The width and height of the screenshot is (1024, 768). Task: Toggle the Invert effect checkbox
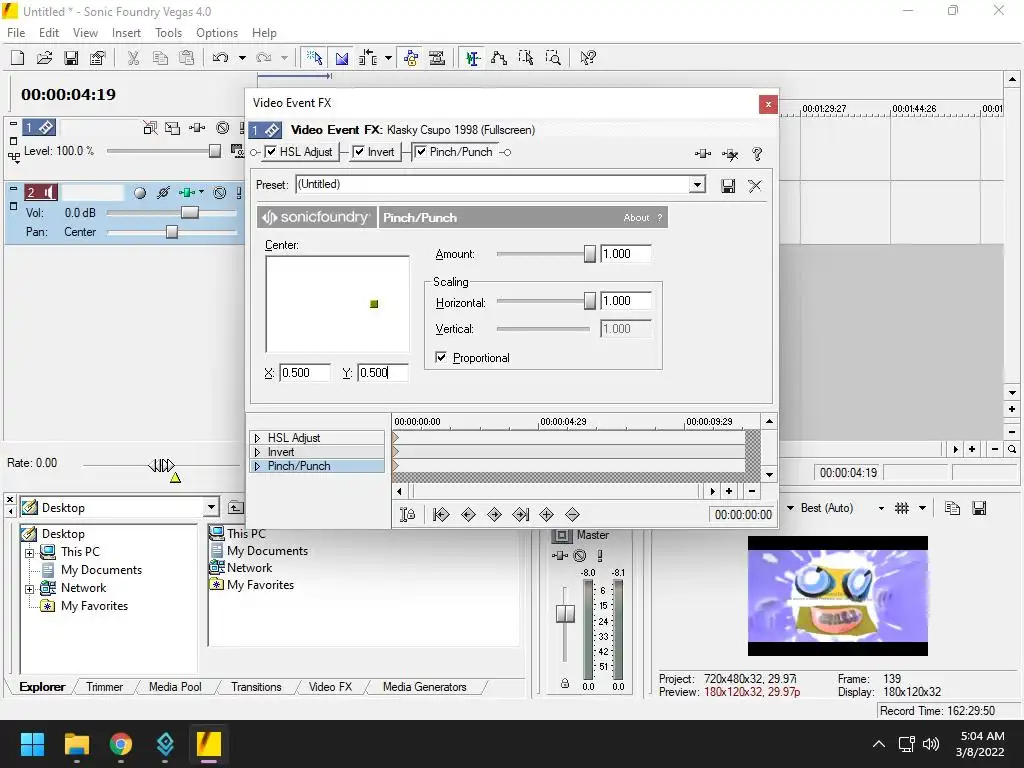click(x=359, y=152)
